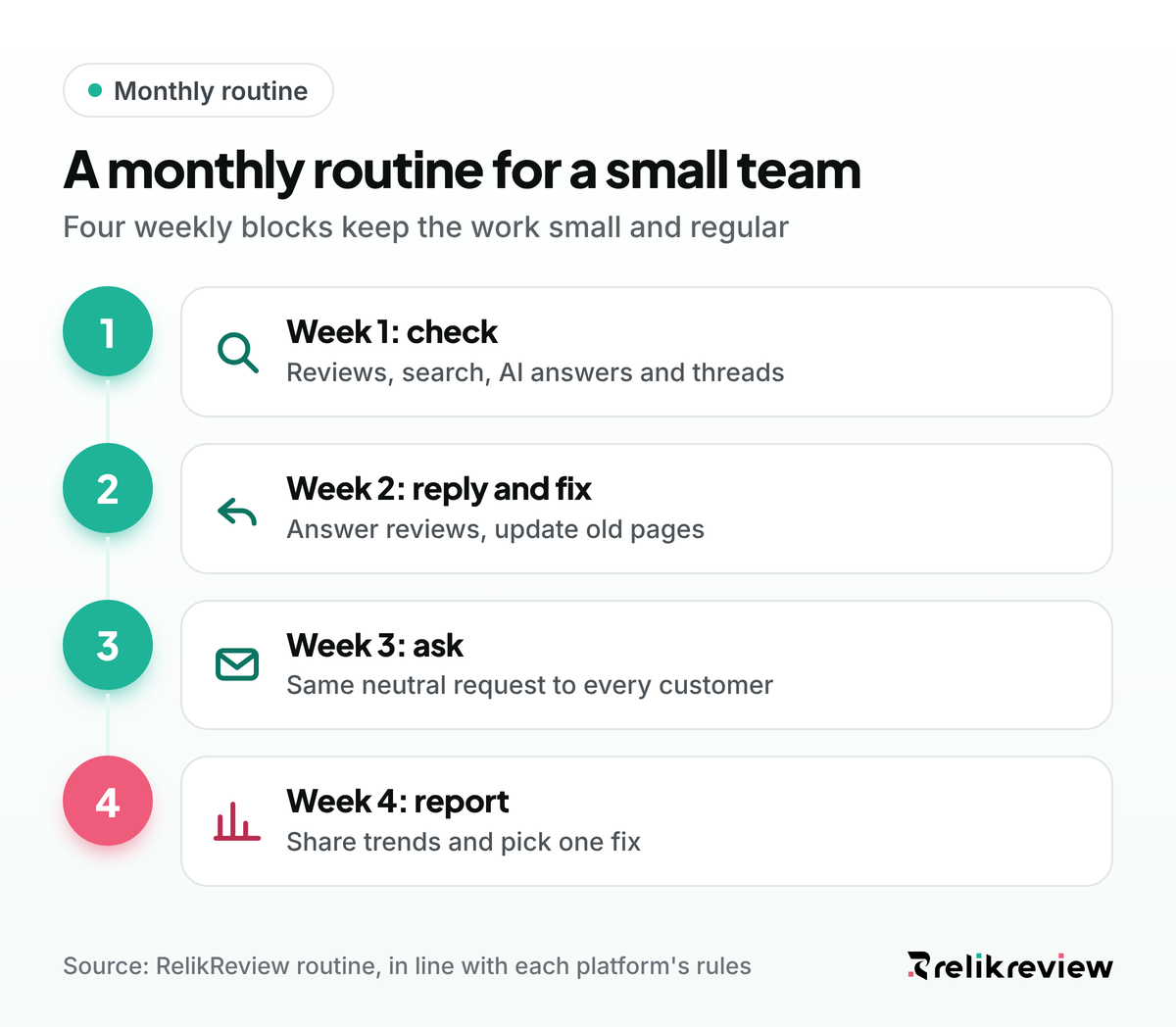This screenshot has height=1028, width=1176.
Task: Click the 'Week 1: check' heading
Action: coord(392,332)
